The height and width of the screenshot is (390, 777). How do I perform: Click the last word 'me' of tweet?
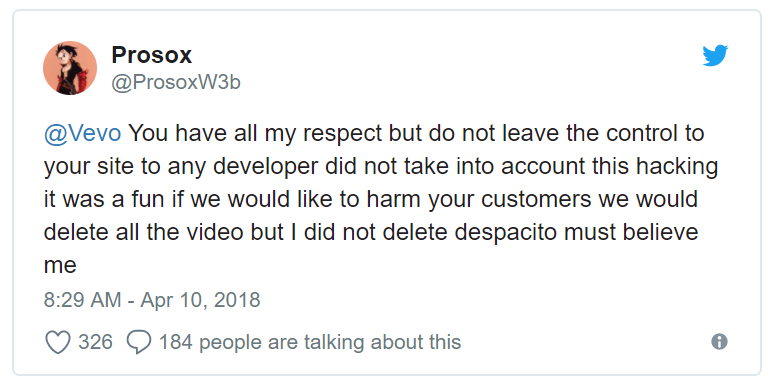(60, 266)
